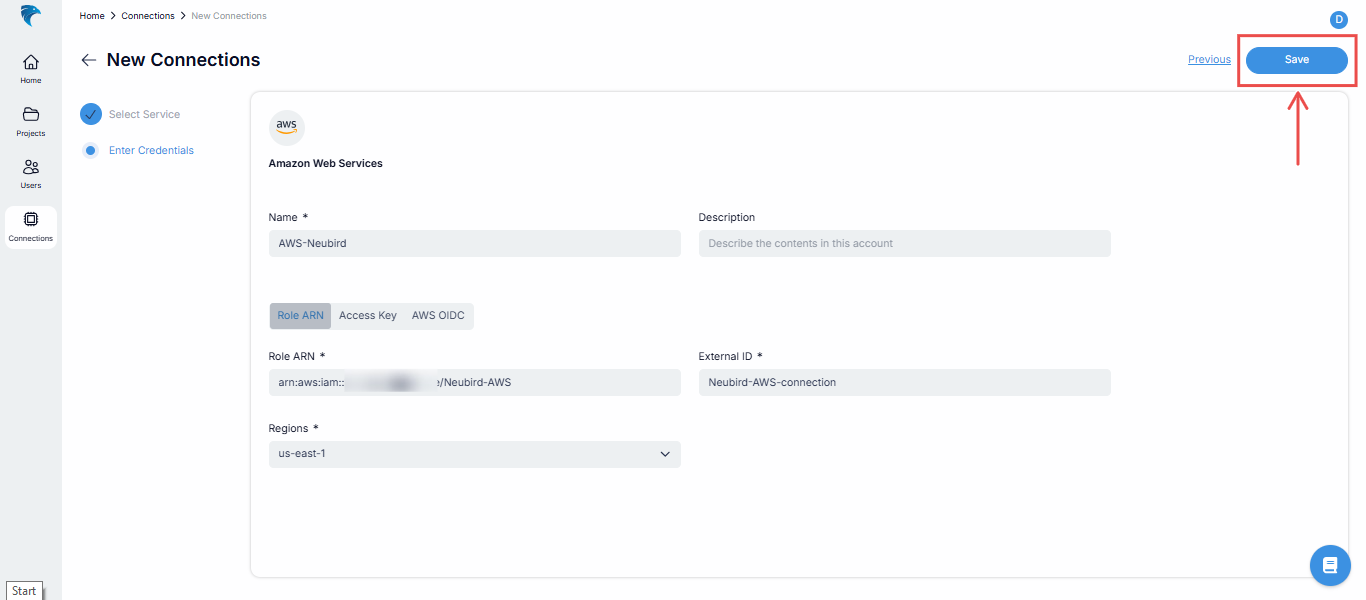
Task: Click the back arrow next to New Connections
Action: click(89, 60)
